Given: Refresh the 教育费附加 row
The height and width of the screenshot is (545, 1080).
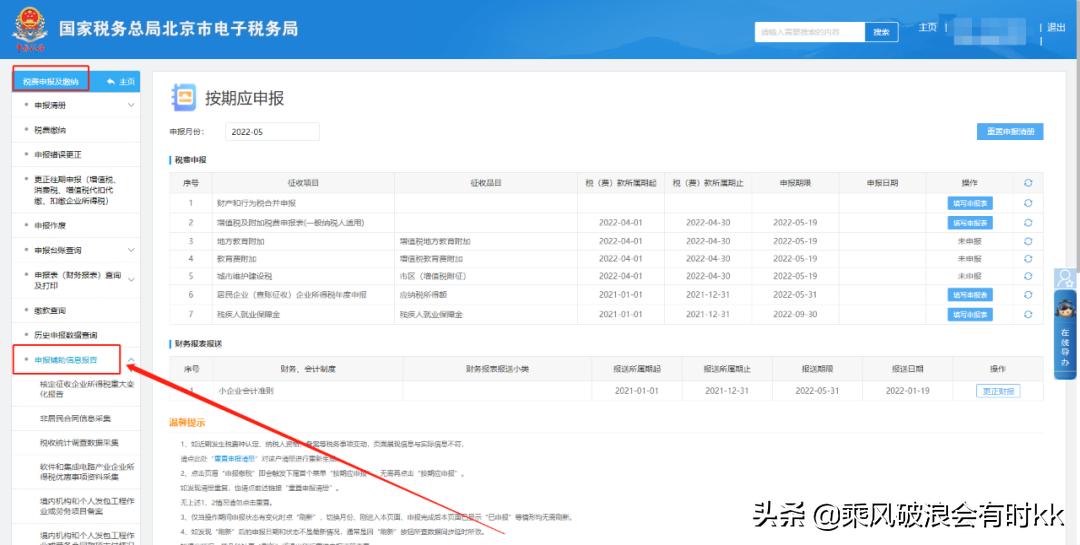Looking at the screenshot, I should click(1028, 258).
